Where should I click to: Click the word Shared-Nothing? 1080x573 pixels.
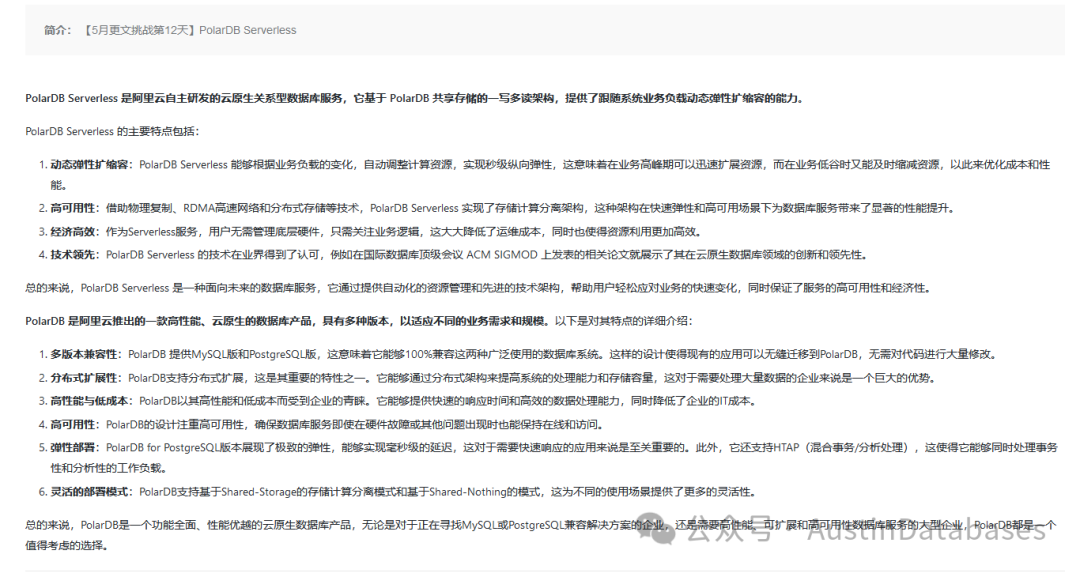pyautogui.click(x=468, y=492)
